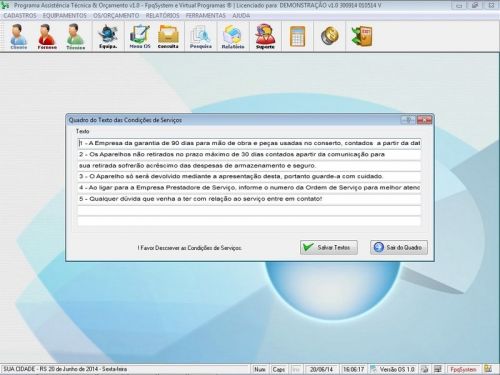Screen dimensions: 500x375
Task: Launch the calculator toolbar icon
Action: pyautogui.click(x=297, y=36)
